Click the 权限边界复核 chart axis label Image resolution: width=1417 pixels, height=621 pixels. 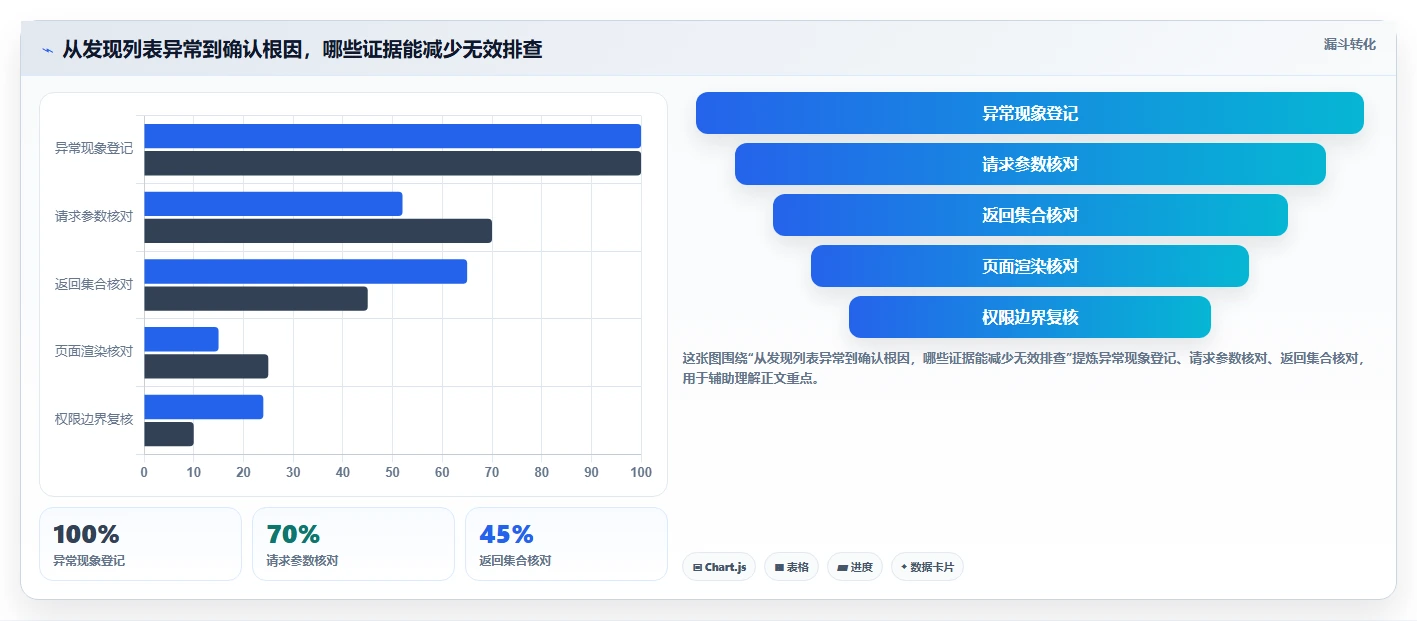(94, 419)
